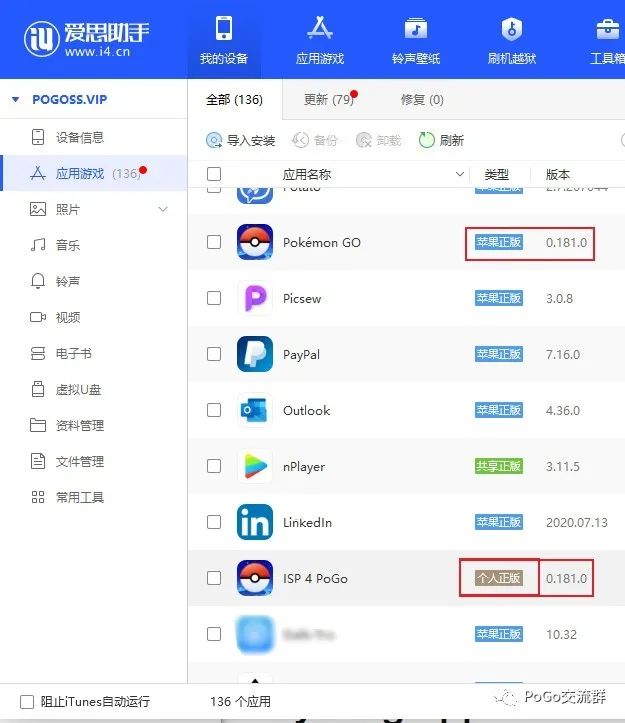Select the ISP 4 PoGo app name

coord(315,578)
